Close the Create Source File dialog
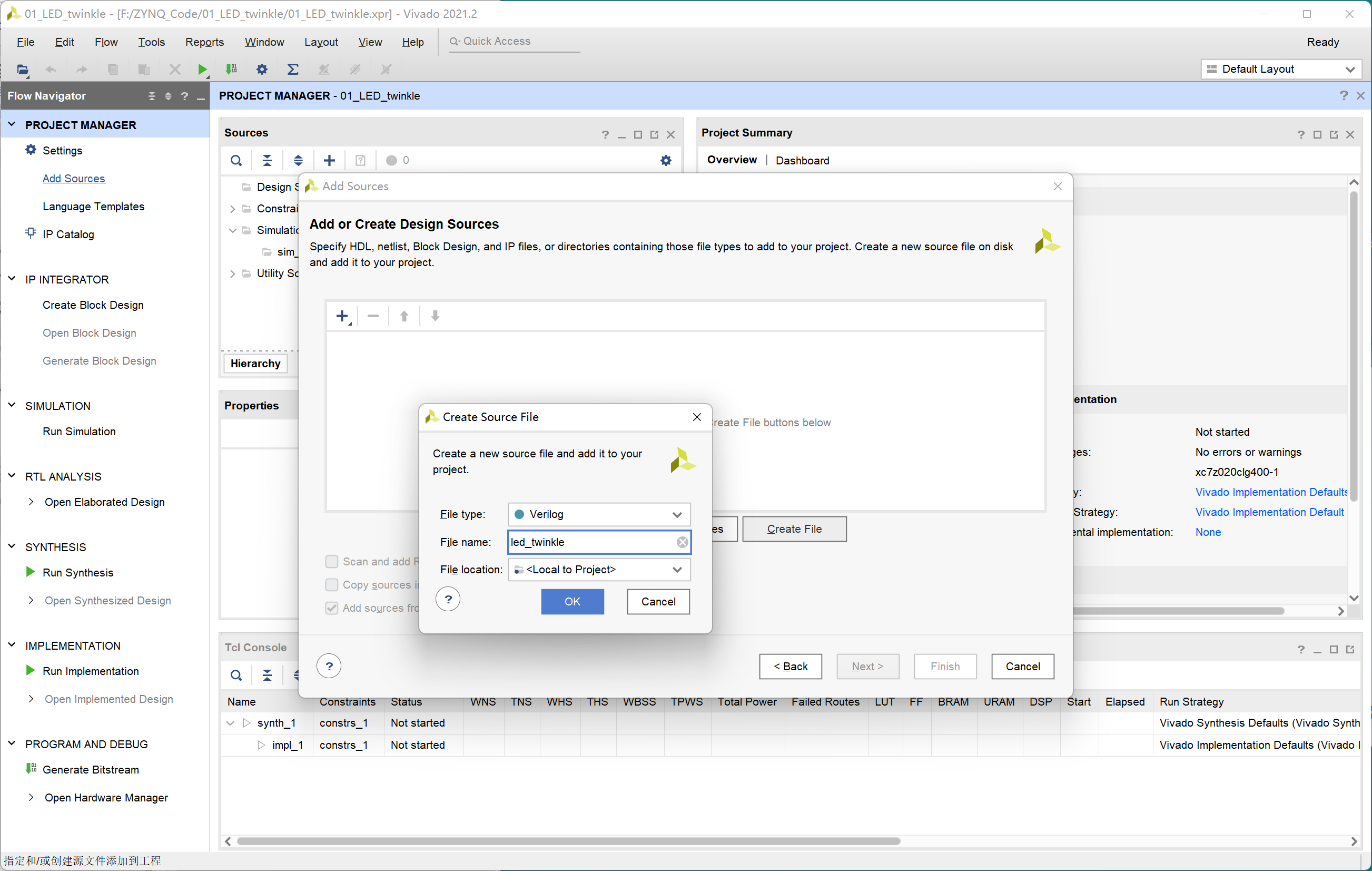Image resolution: width=1372 pixels, height=871 pixels. pyautogui.click(x=696, y=417)
